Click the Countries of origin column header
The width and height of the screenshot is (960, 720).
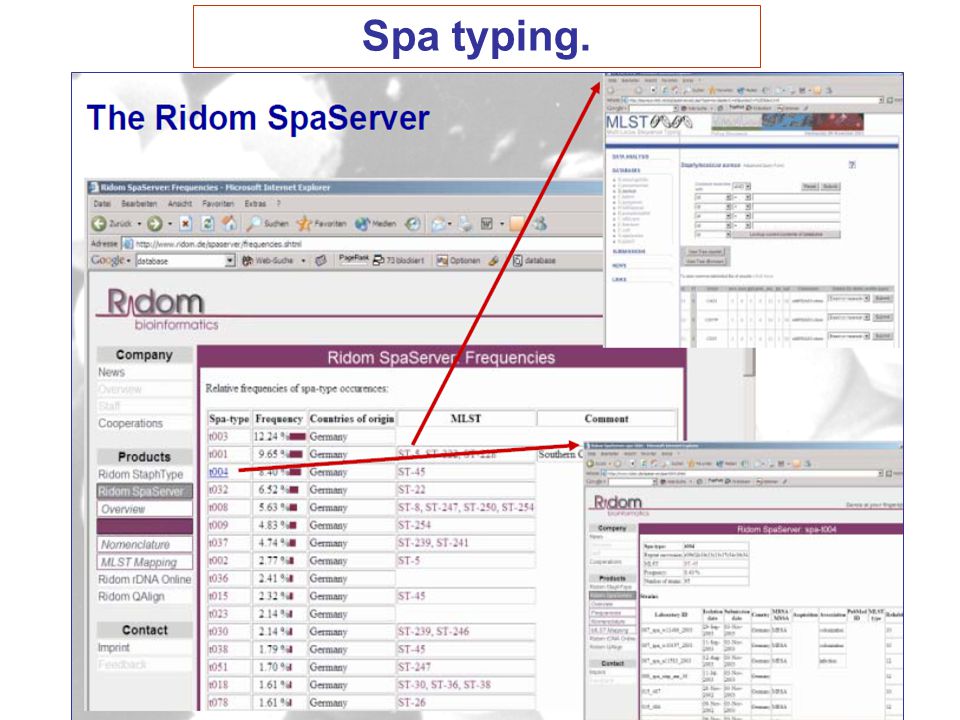click(x=351, y=419)
